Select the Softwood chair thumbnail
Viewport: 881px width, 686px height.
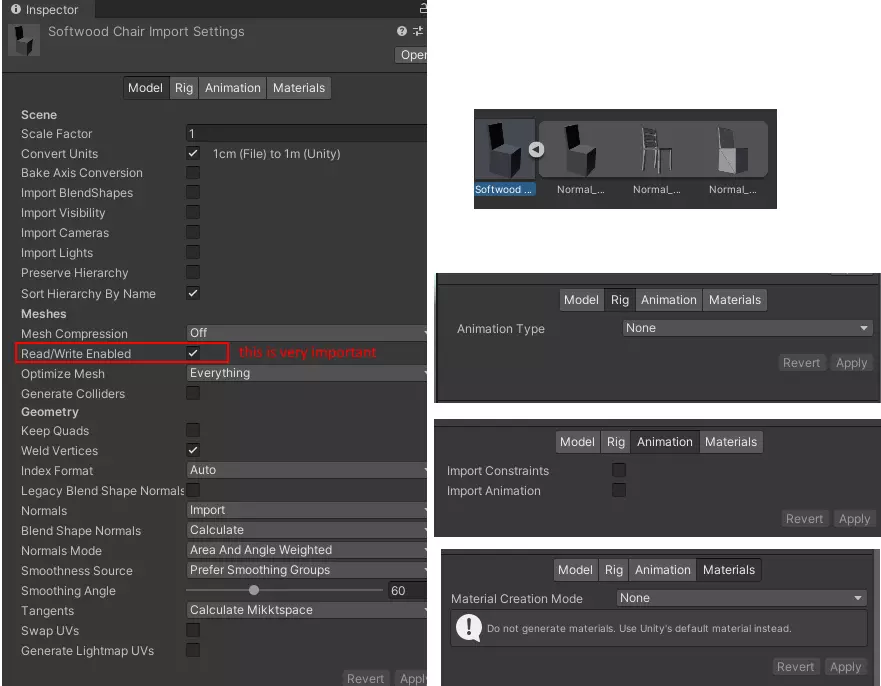(x=504, y=149)
